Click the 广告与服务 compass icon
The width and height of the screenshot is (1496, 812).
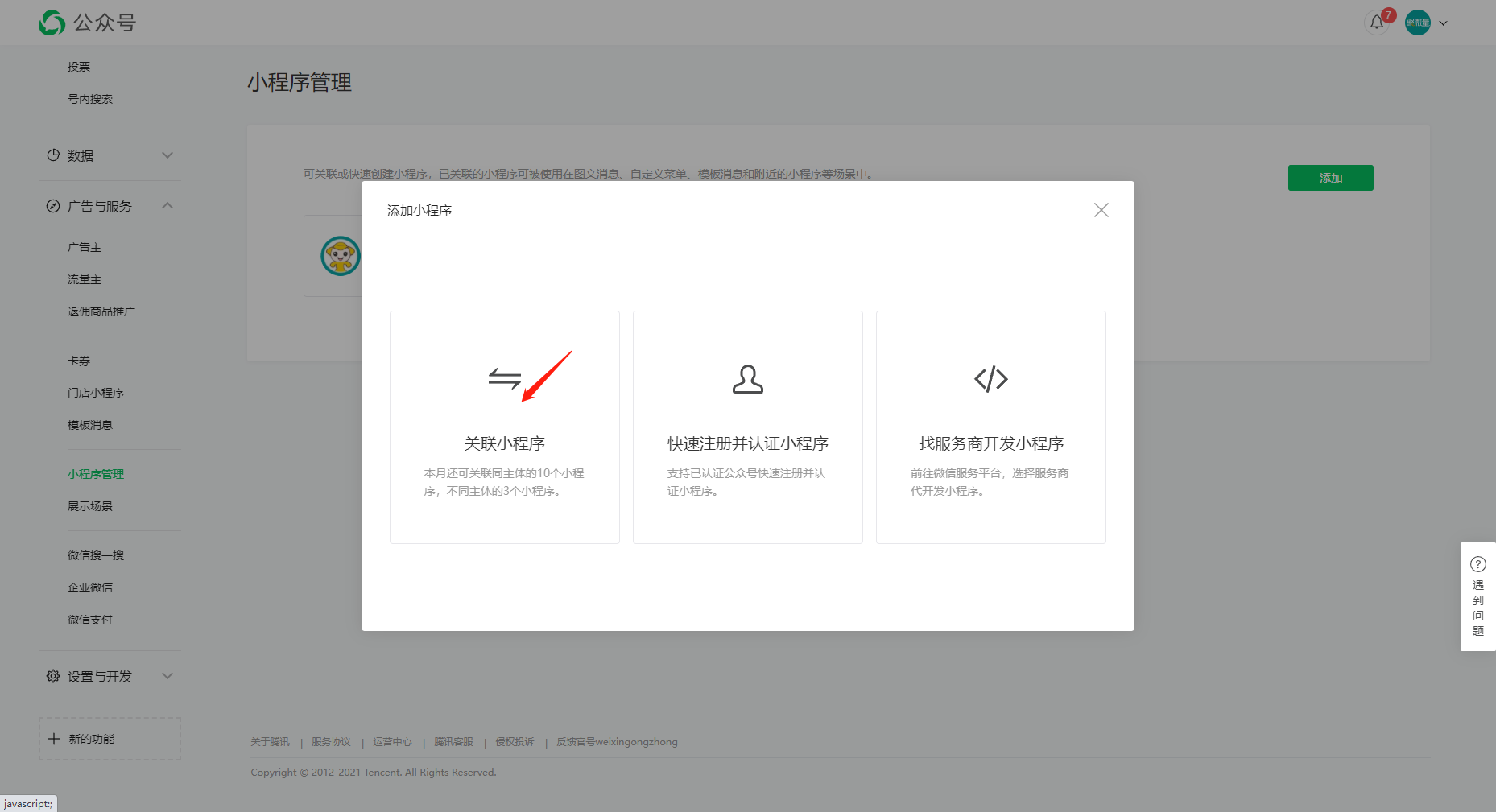[53, 206]
